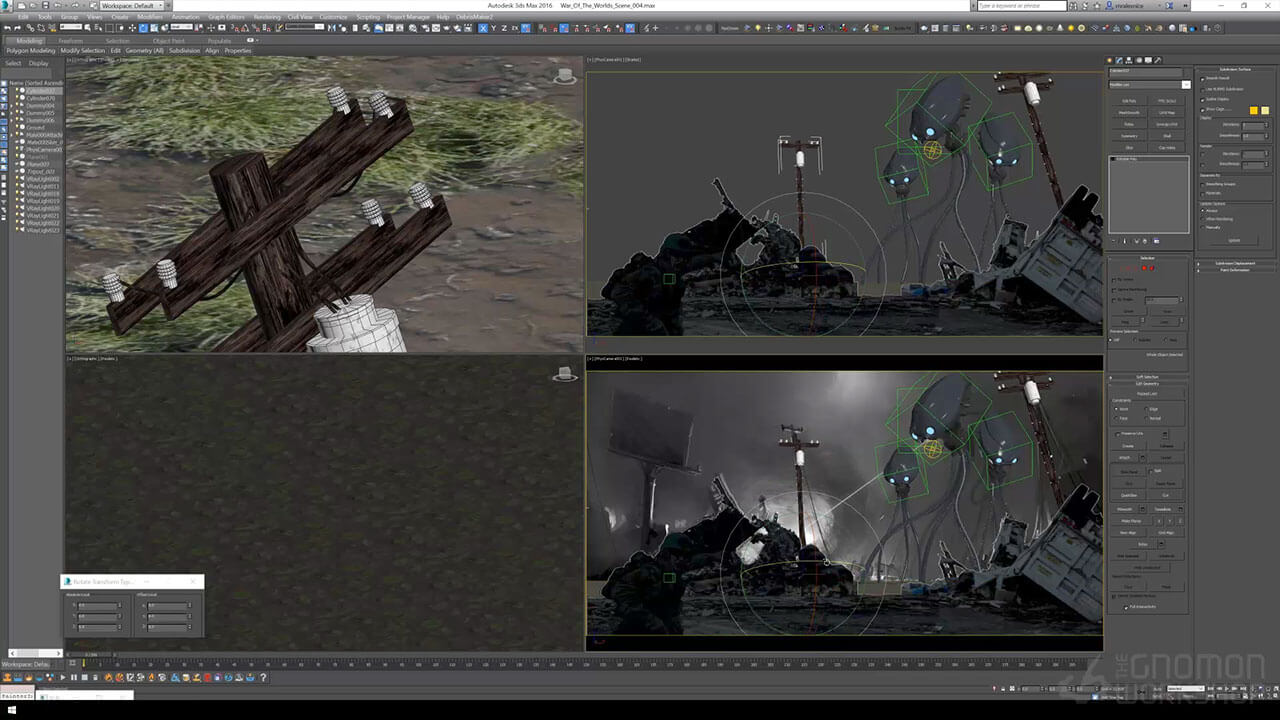Click the ViewCube in top-left viewport
1280x720 pixels.
565,76
